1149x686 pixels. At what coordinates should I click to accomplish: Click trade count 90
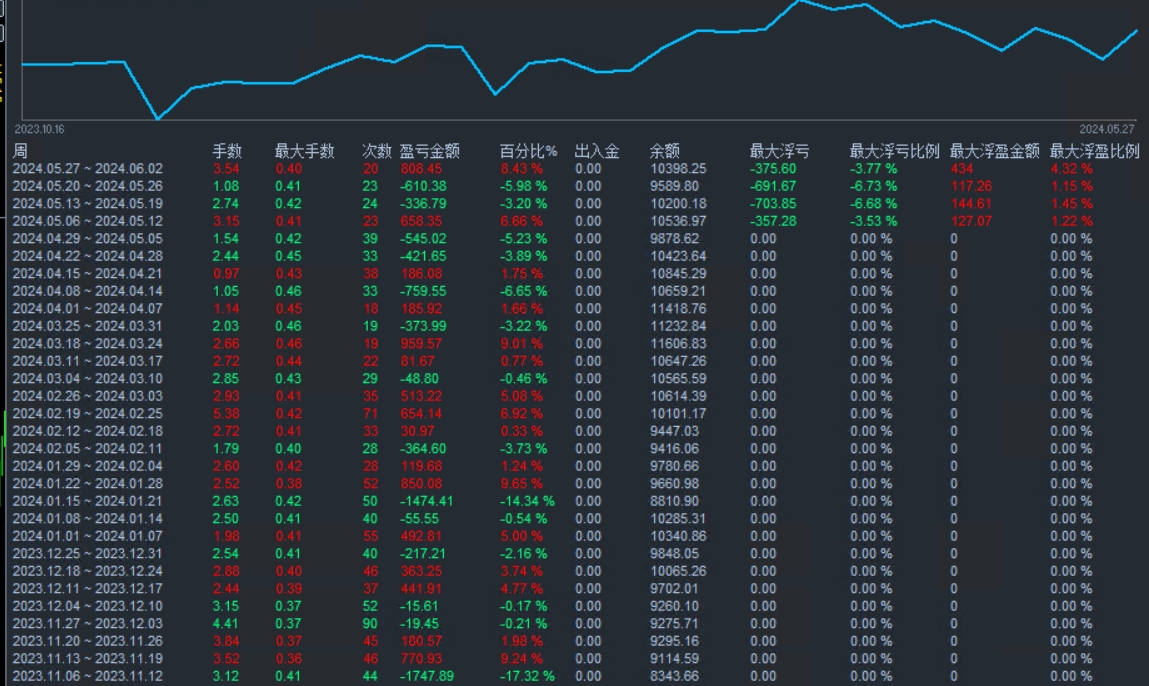point(370,624)
